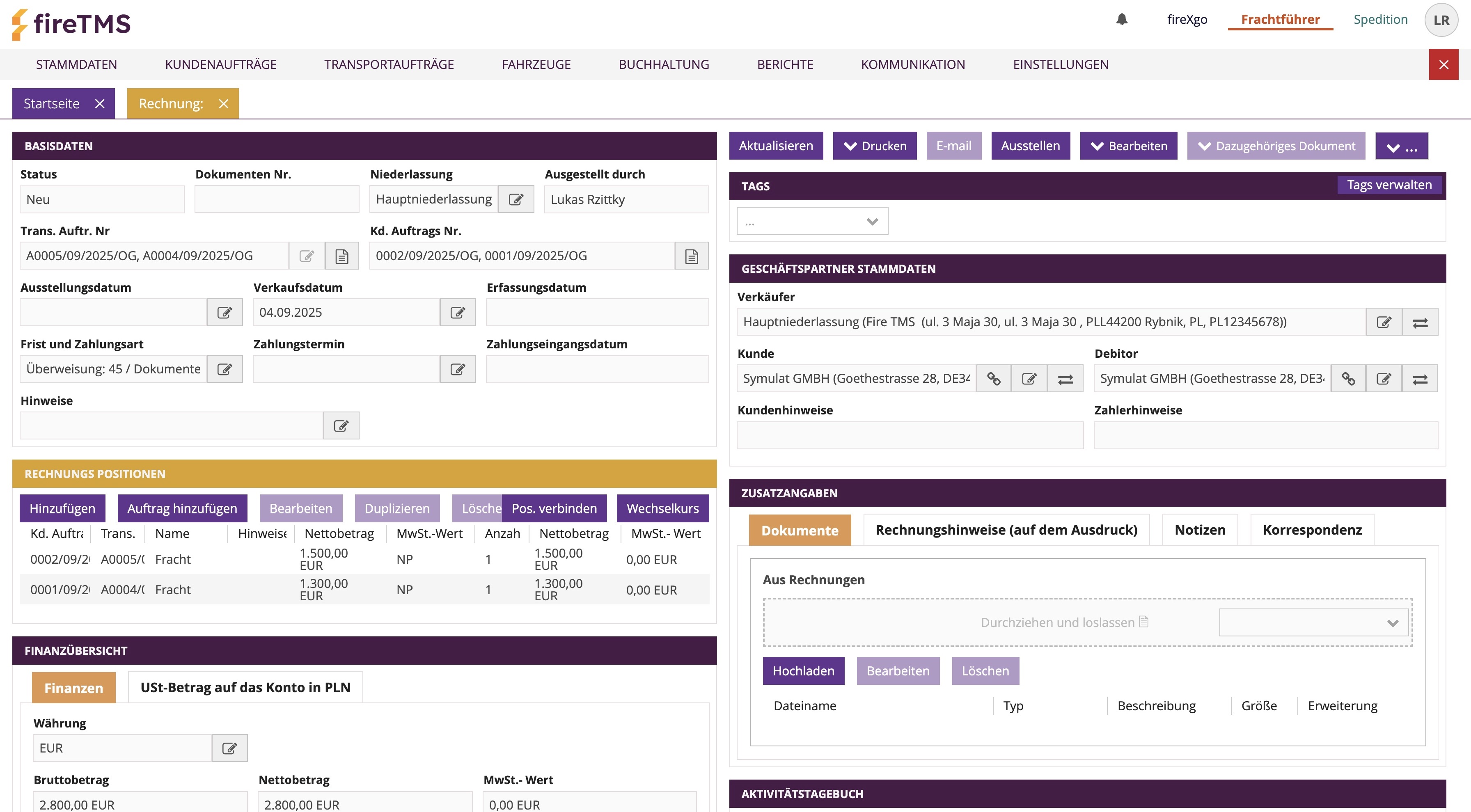
Task: Expand the Drucken dropdown button
Action: tap(874, 146)
